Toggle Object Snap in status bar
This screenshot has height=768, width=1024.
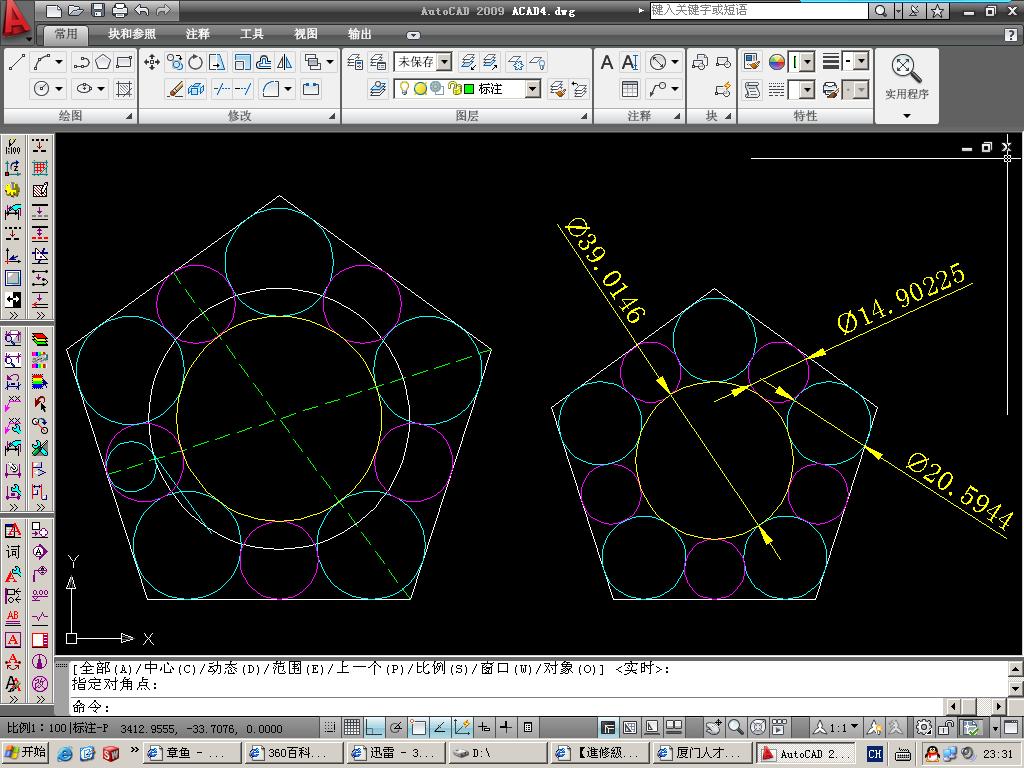418,727
